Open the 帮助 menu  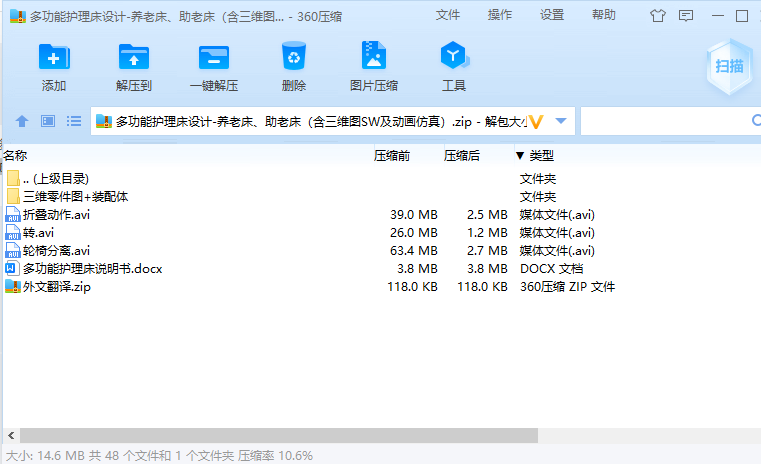[604, 15]
